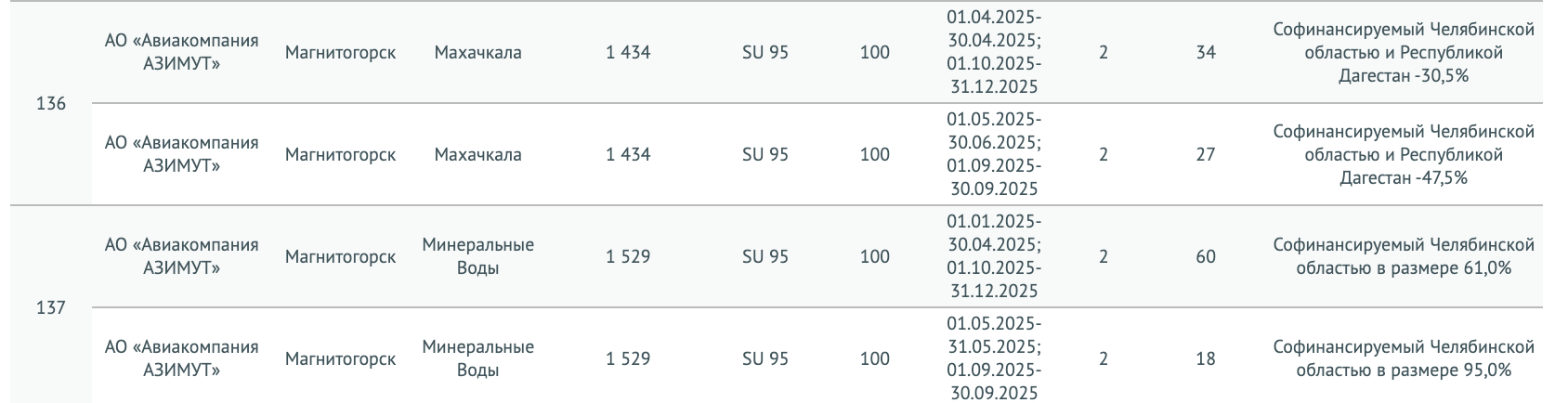Select the cell showing 34 flights

point(1206,53)
